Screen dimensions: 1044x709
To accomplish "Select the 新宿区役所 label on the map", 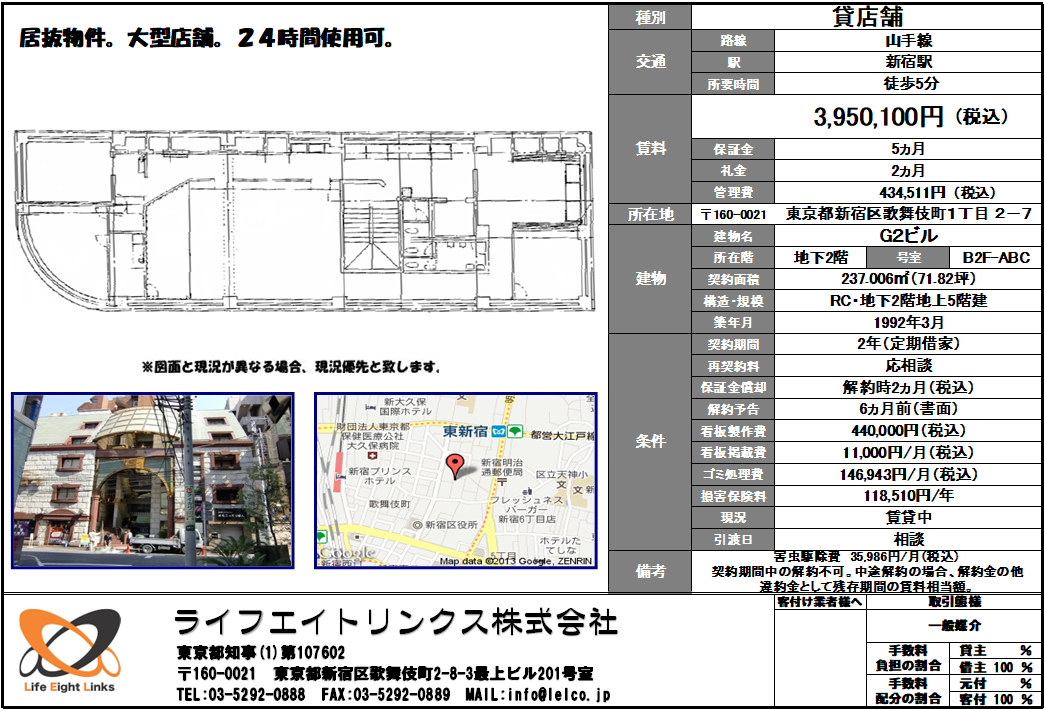I will pos(451,525).
